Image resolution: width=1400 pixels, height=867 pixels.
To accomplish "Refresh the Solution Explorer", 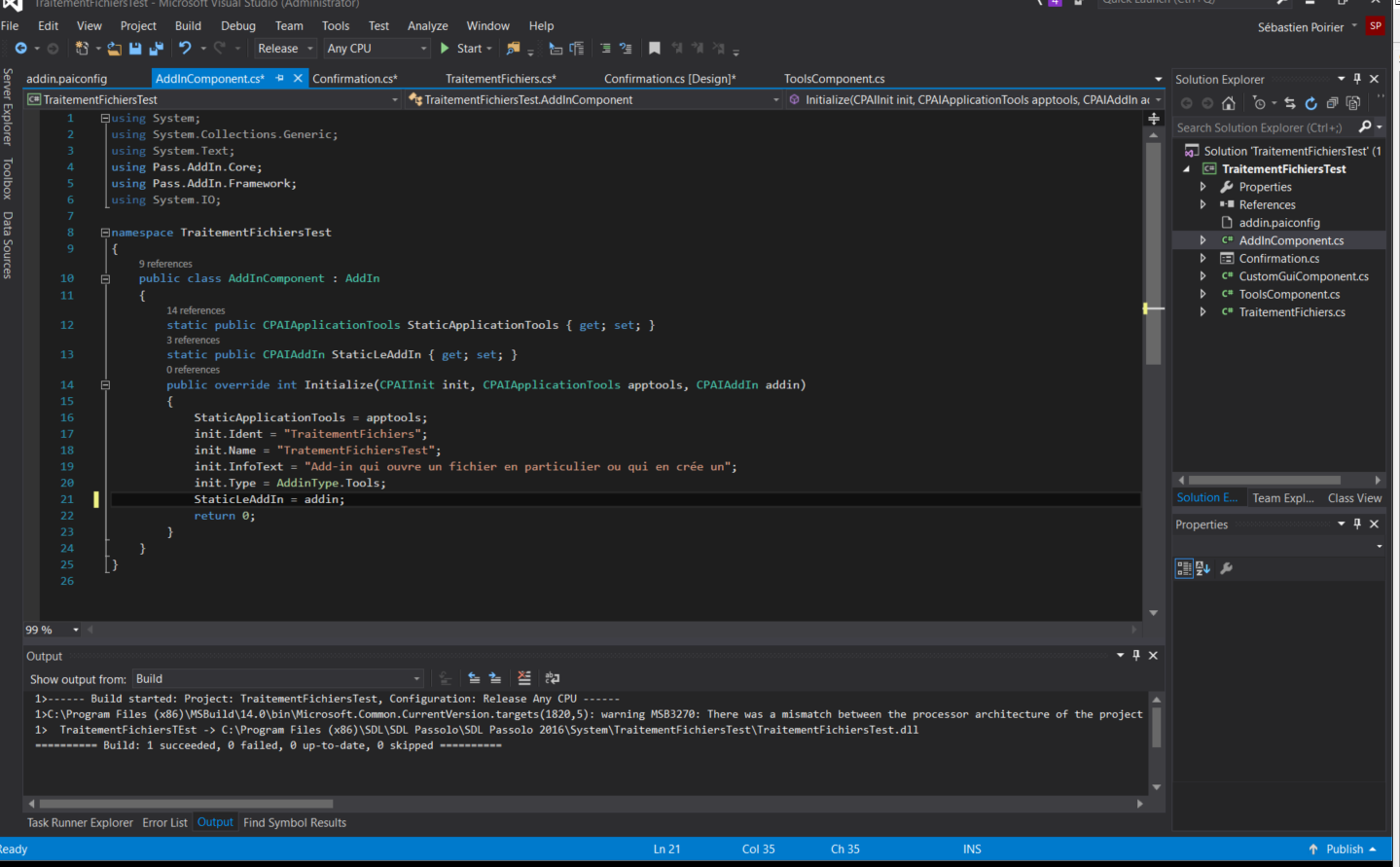I will click(x=1310, y=103).
